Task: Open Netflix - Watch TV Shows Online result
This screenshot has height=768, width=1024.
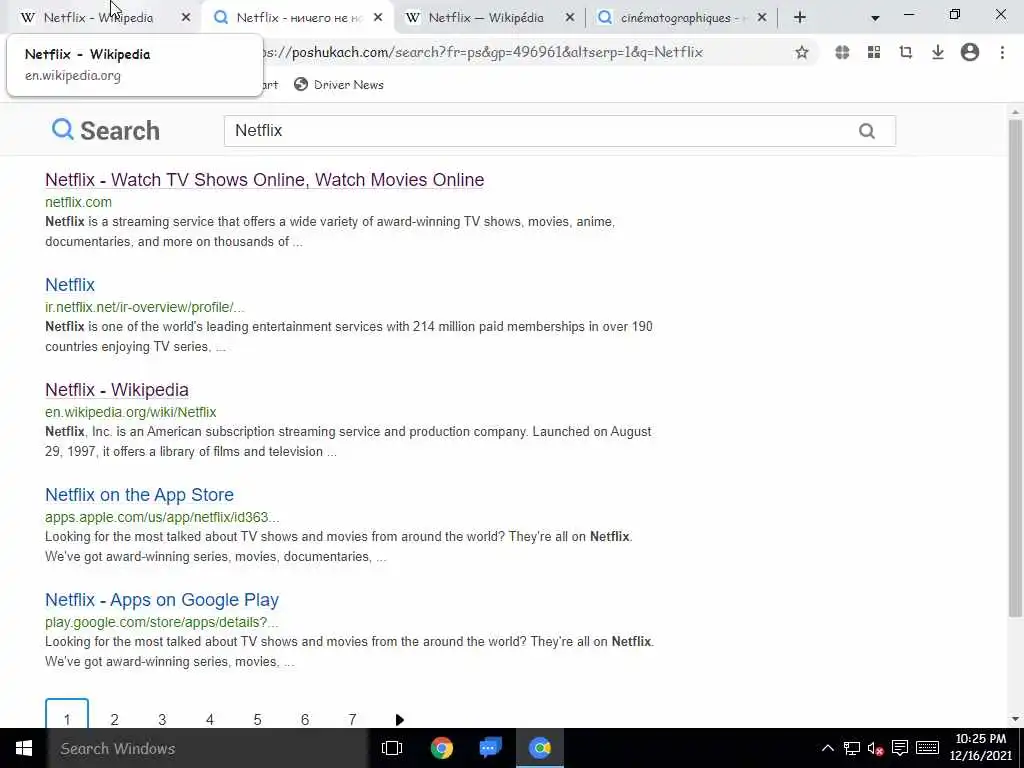Action: click(x=264, y=180)
